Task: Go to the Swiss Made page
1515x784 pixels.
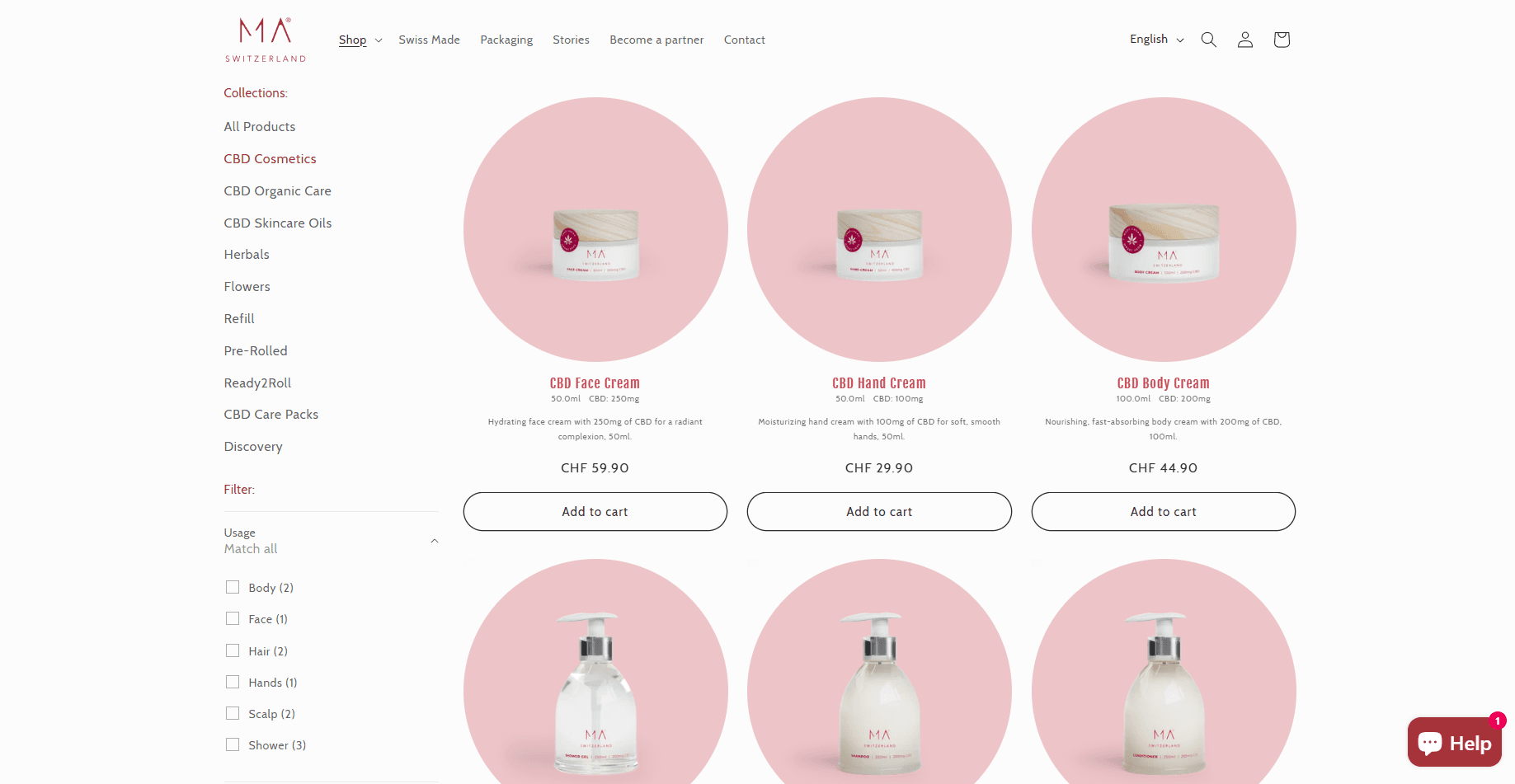Action: 429,40
